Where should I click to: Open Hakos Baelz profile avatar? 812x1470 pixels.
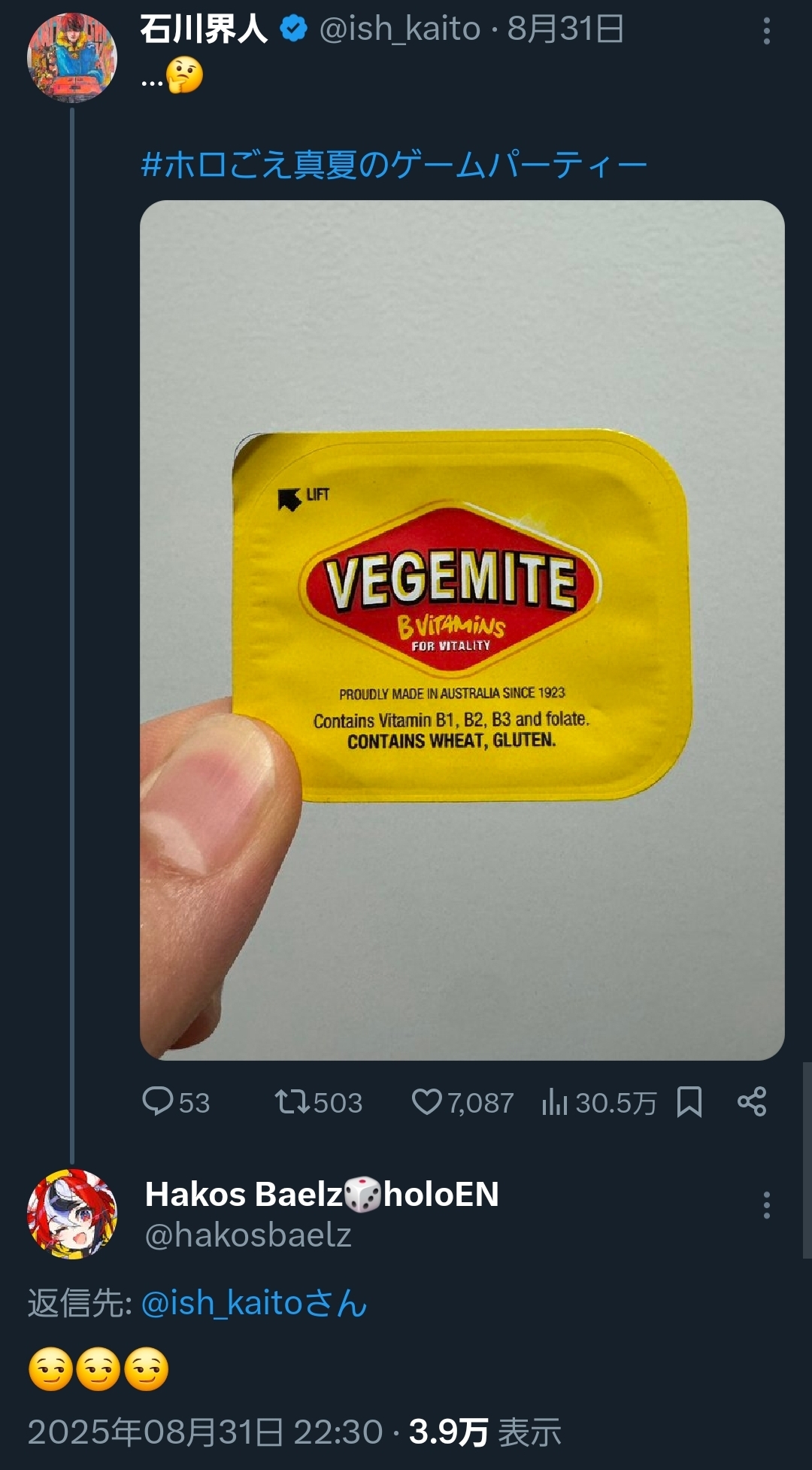click(x=72, y=1213)
